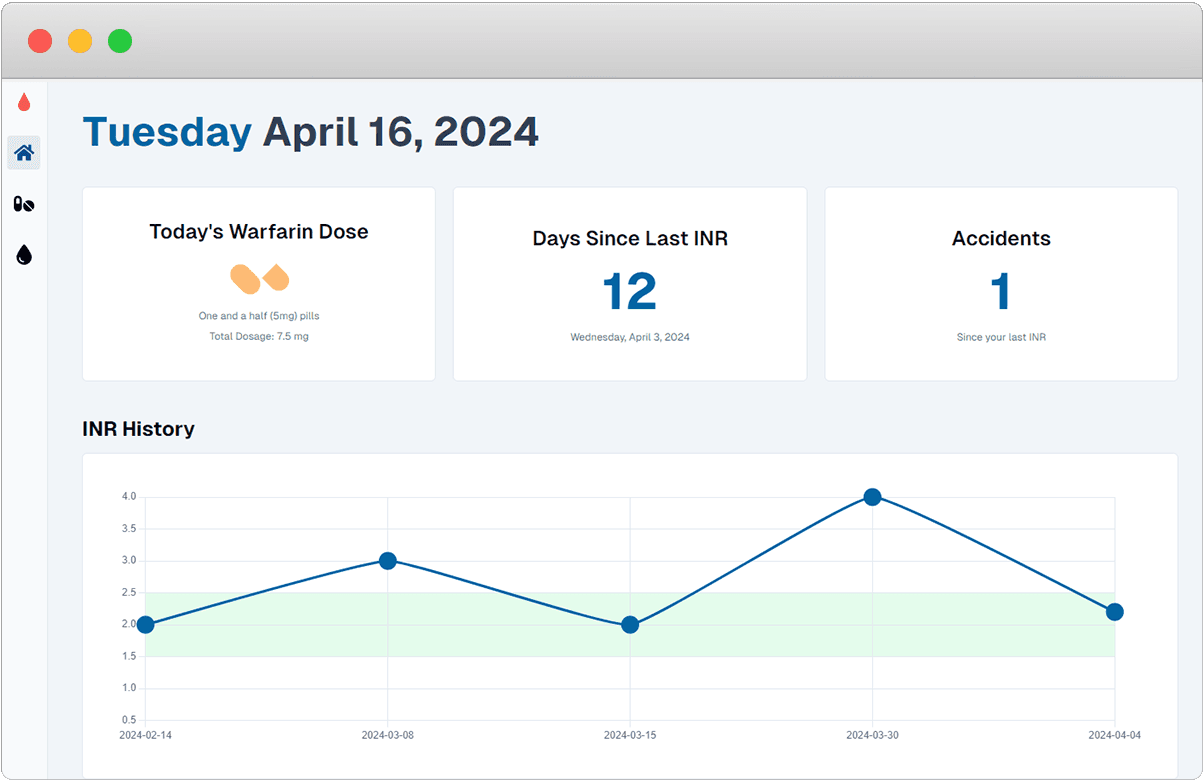
Task: Click the orange pills dose illustration
Action: point(259,279)
